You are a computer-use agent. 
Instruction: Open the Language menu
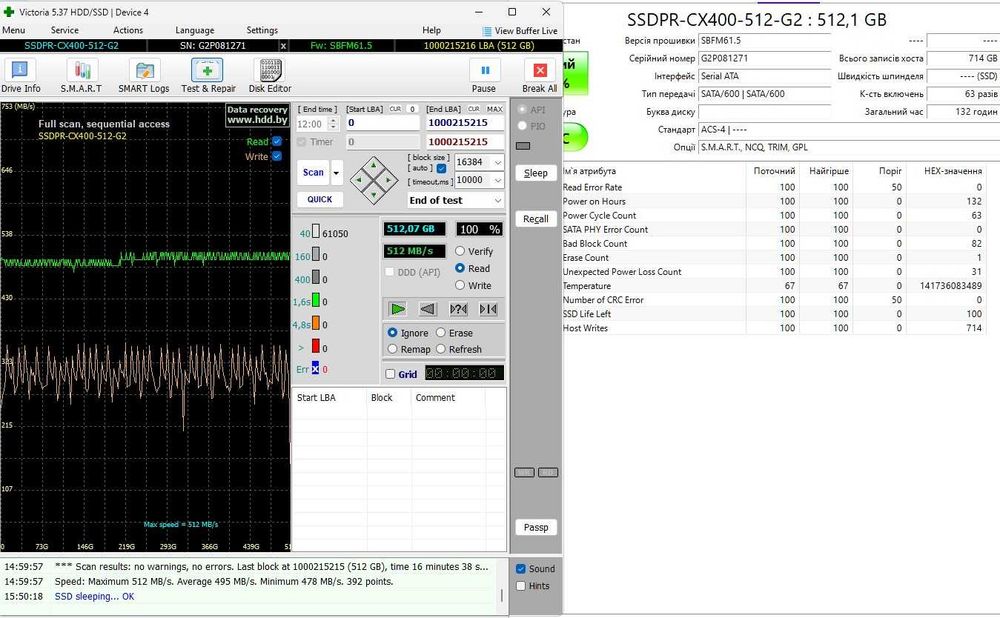pyautogui.click(x=195, y=30)
